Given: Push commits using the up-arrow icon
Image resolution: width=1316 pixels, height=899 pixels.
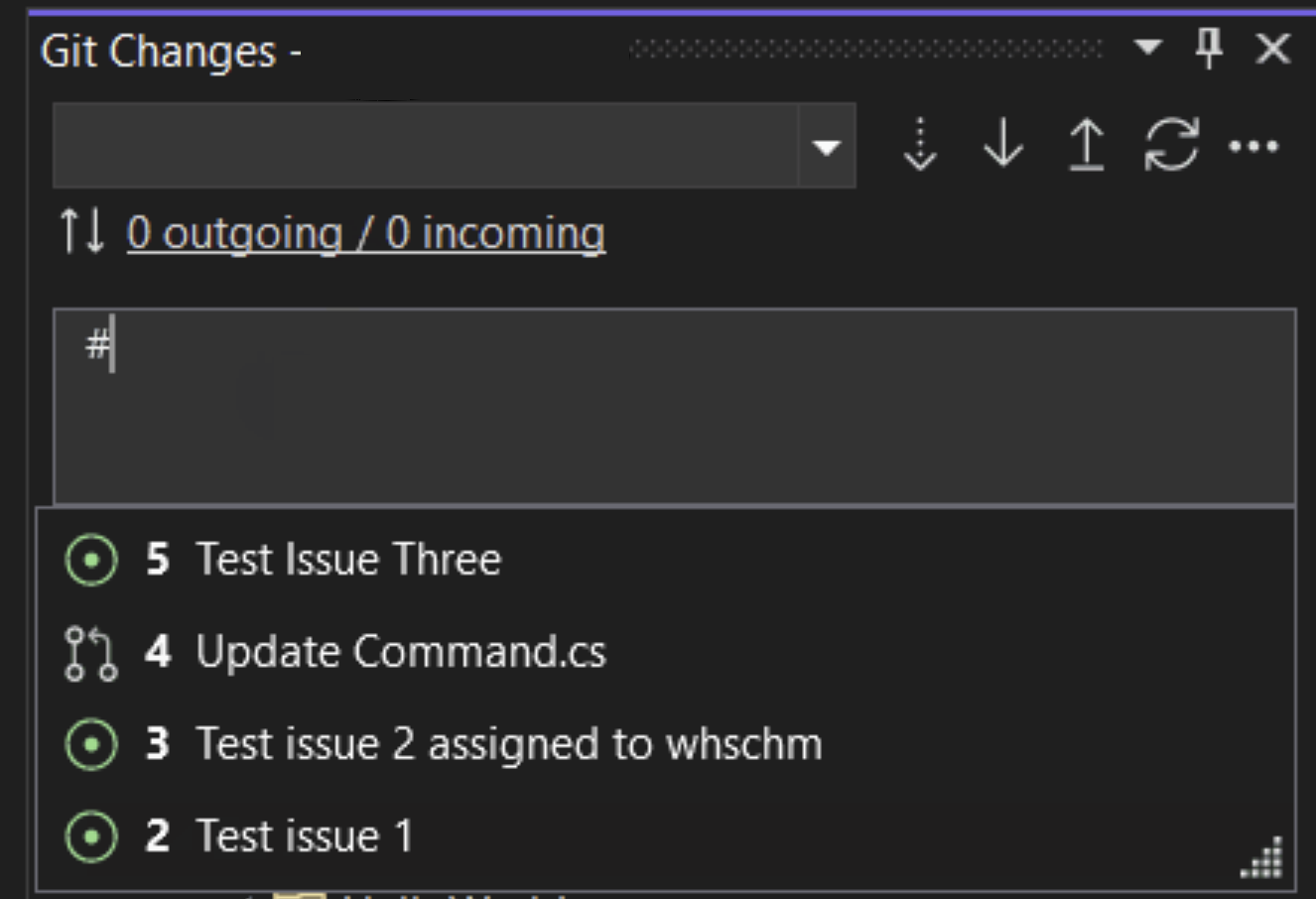Looking at the screenshot, I should (1087, 145).
